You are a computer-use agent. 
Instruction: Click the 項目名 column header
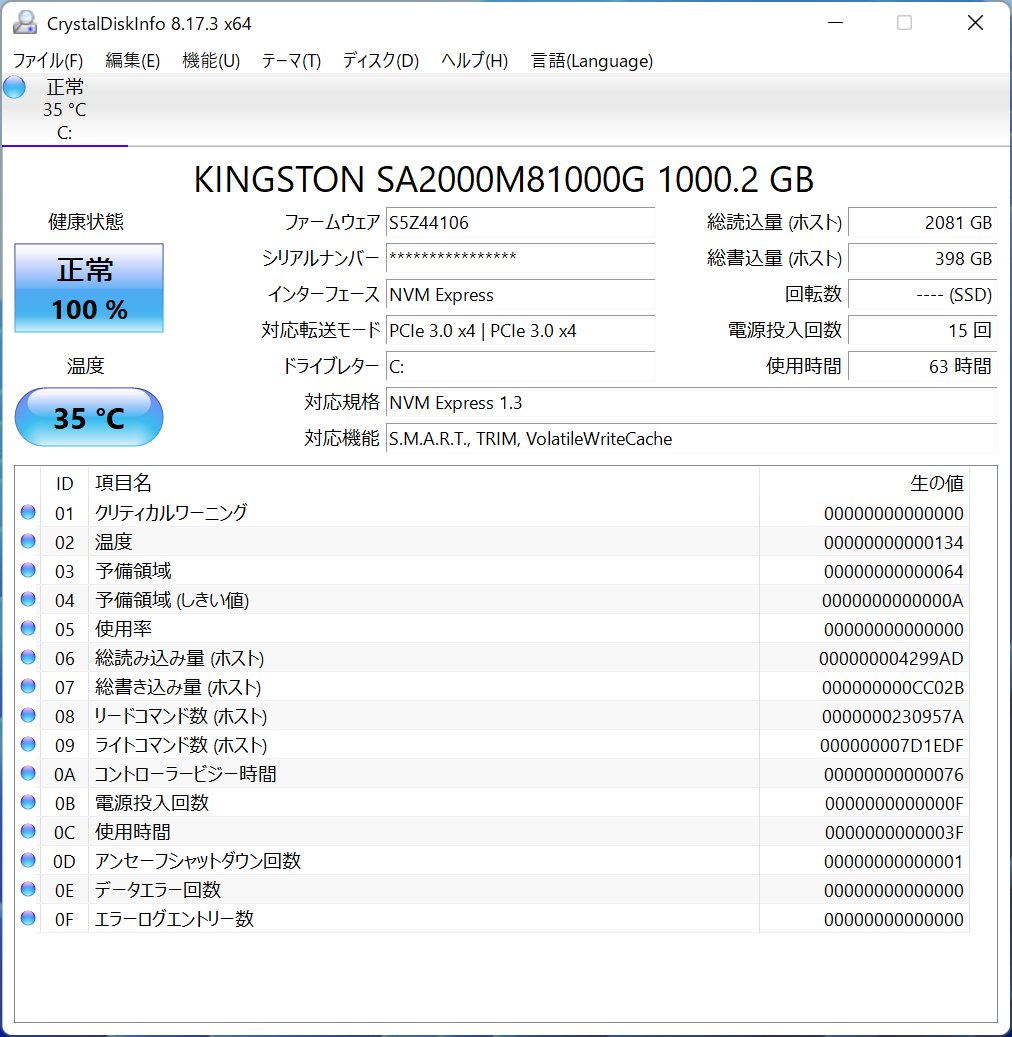point(123,484)
